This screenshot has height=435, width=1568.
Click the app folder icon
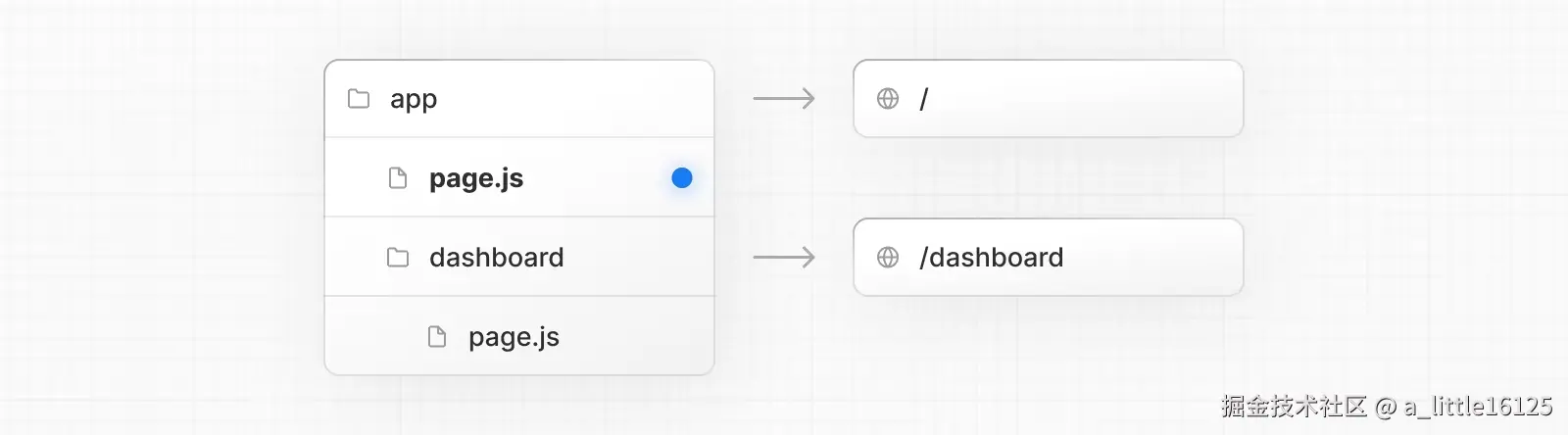click(x=359, y=99)
